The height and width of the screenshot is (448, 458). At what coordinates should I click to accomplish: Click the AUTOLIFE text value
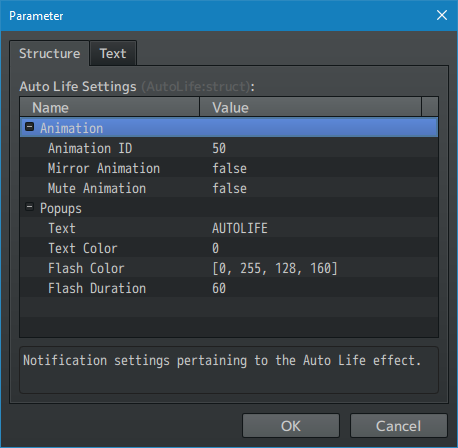point(240,228)
